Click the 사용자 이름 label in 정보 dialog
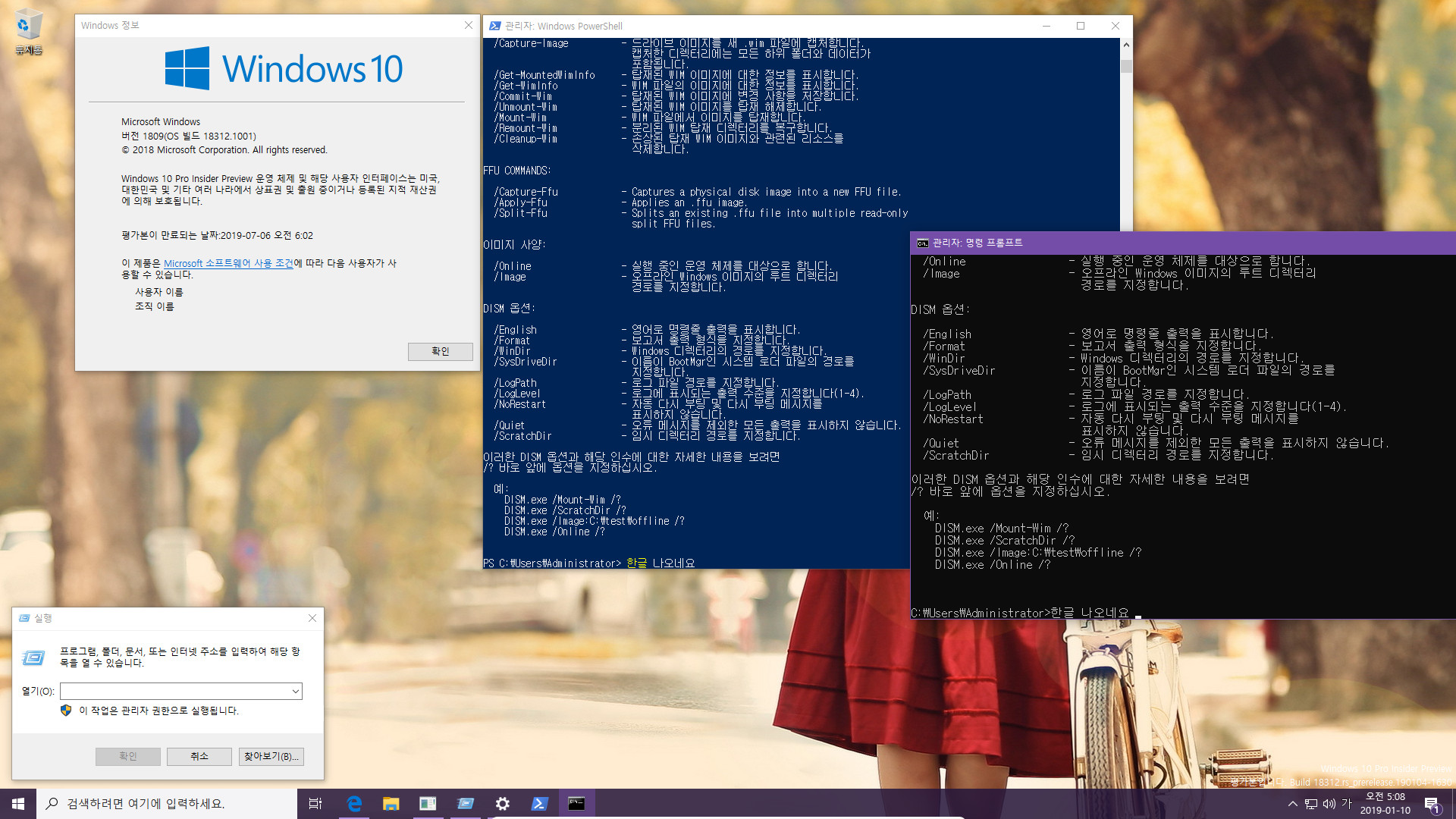This screenshot has height=819, width=1456. pyautogui.click(x=159, y=292)
